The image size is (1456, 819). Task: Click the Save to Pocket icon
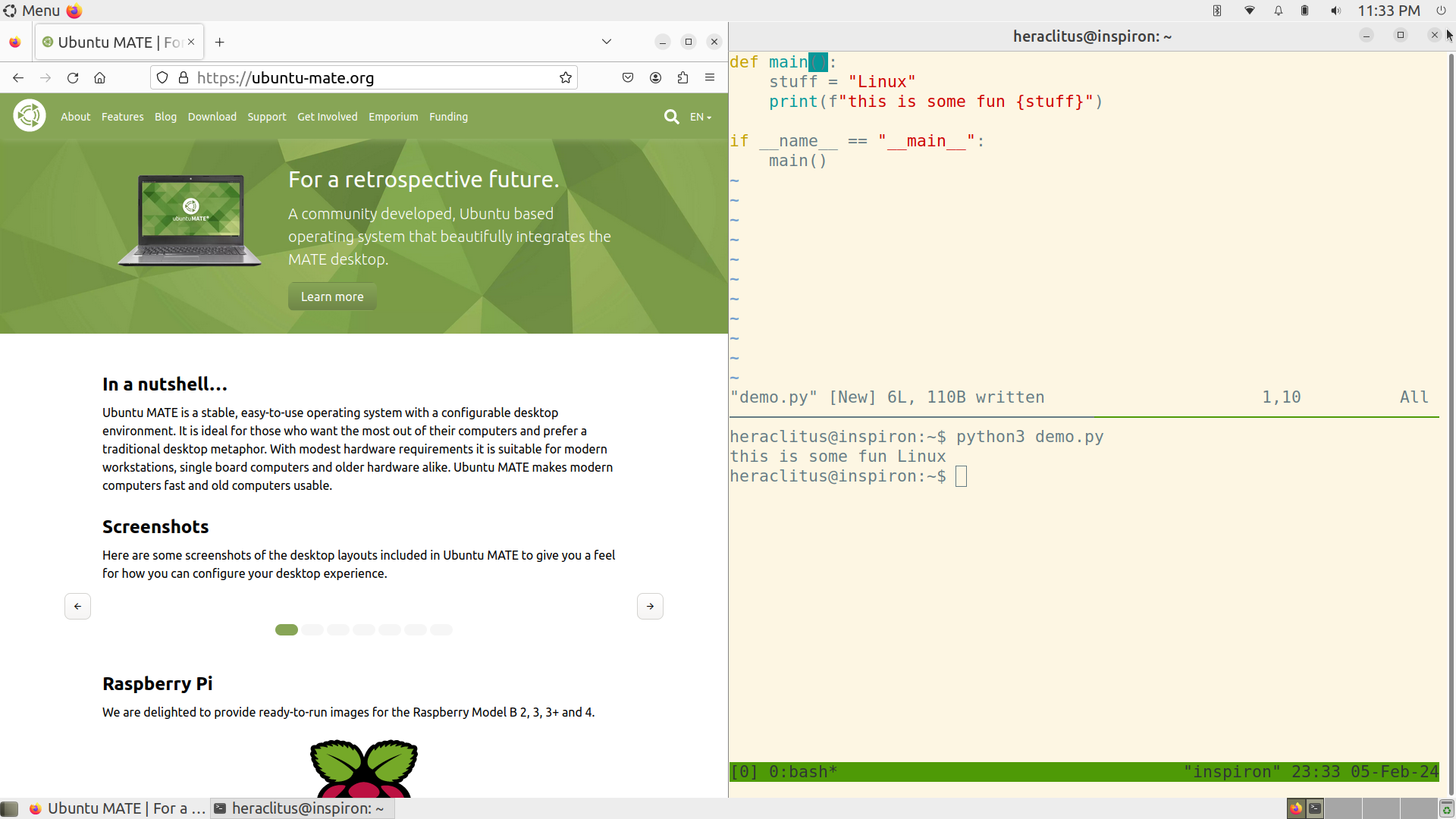(628, 78)
